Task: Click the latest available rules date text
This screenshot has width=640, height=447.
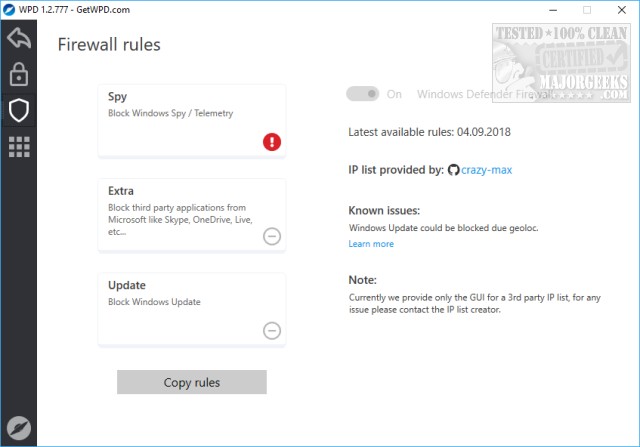Action: tap(429, 132)
